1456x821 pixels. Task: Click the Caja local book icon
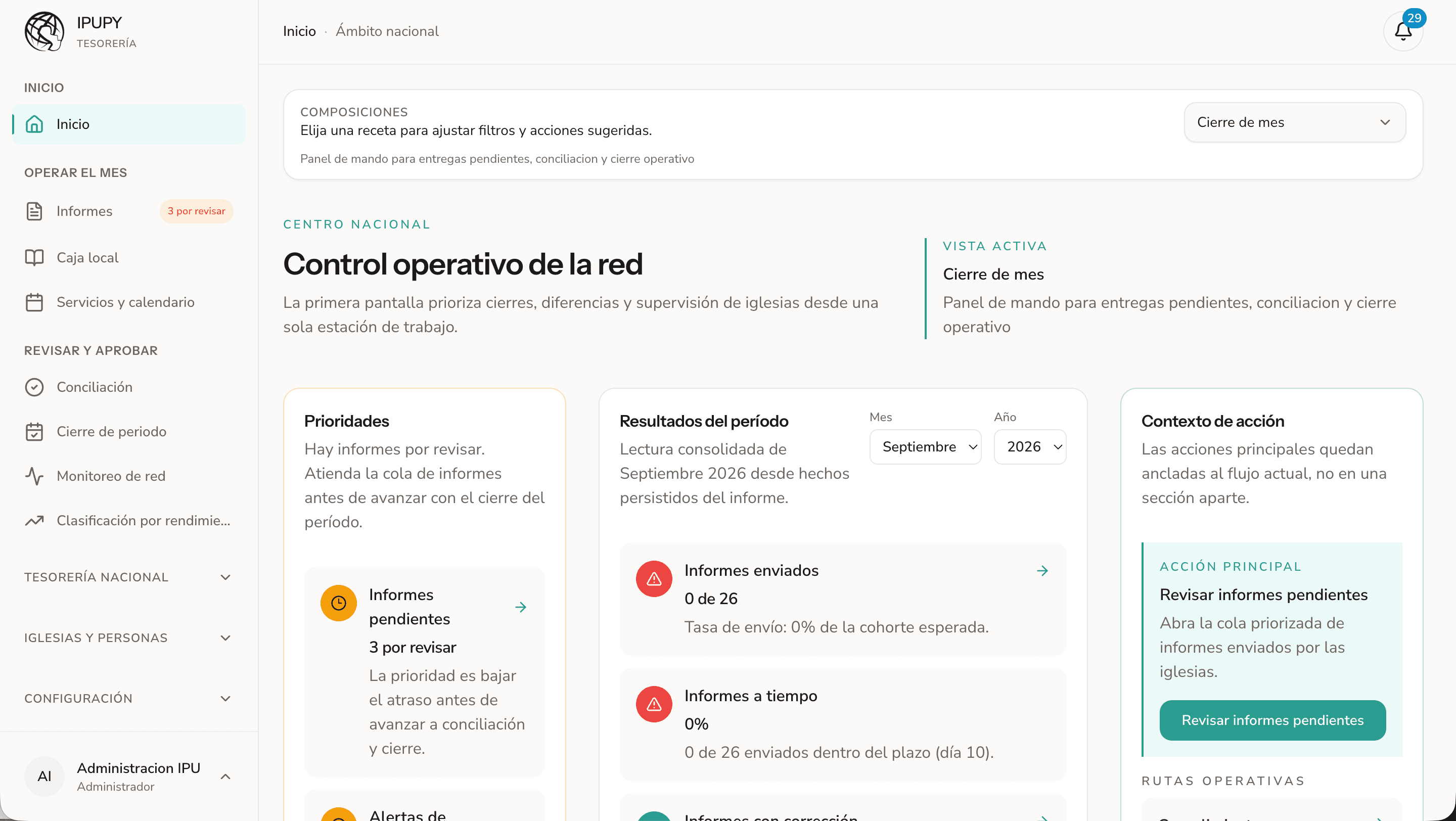pos(34,258)
